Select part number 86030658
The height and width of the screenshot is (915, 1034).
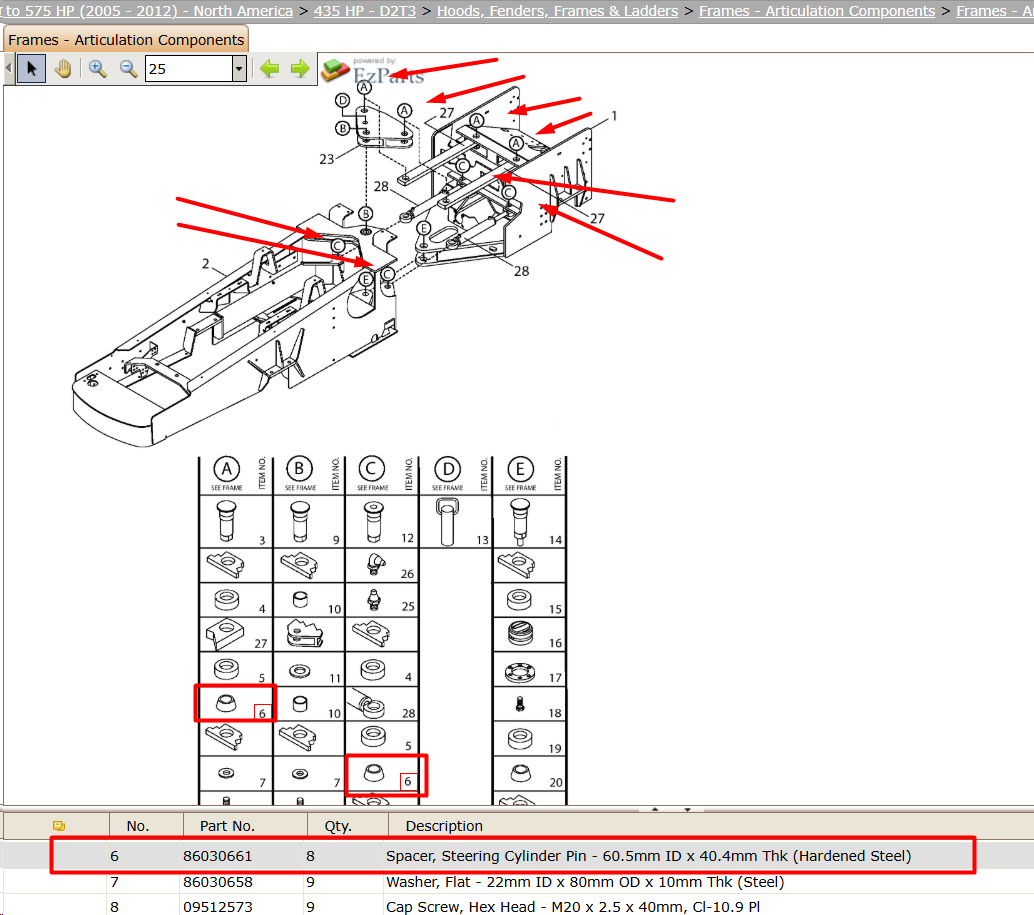[218, 882]
